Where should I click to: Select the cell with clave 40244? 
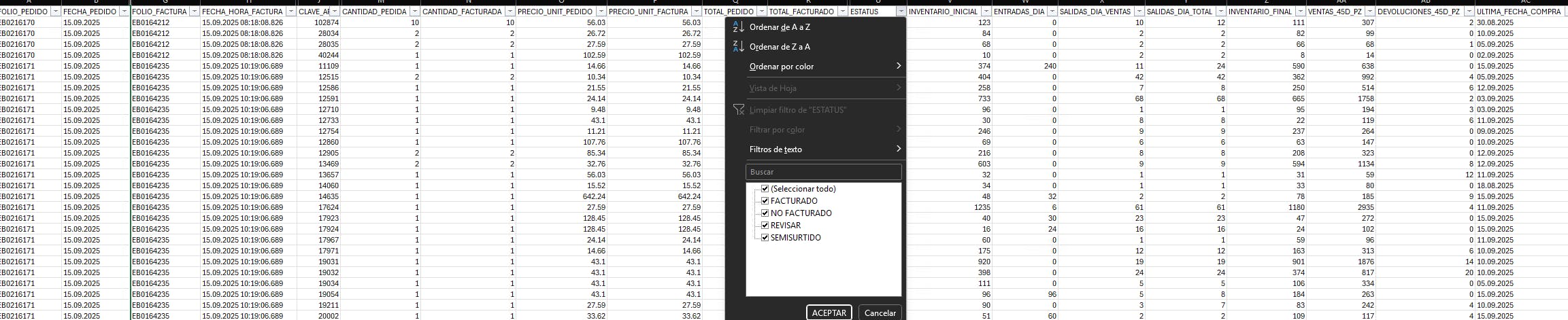(318, 55)
